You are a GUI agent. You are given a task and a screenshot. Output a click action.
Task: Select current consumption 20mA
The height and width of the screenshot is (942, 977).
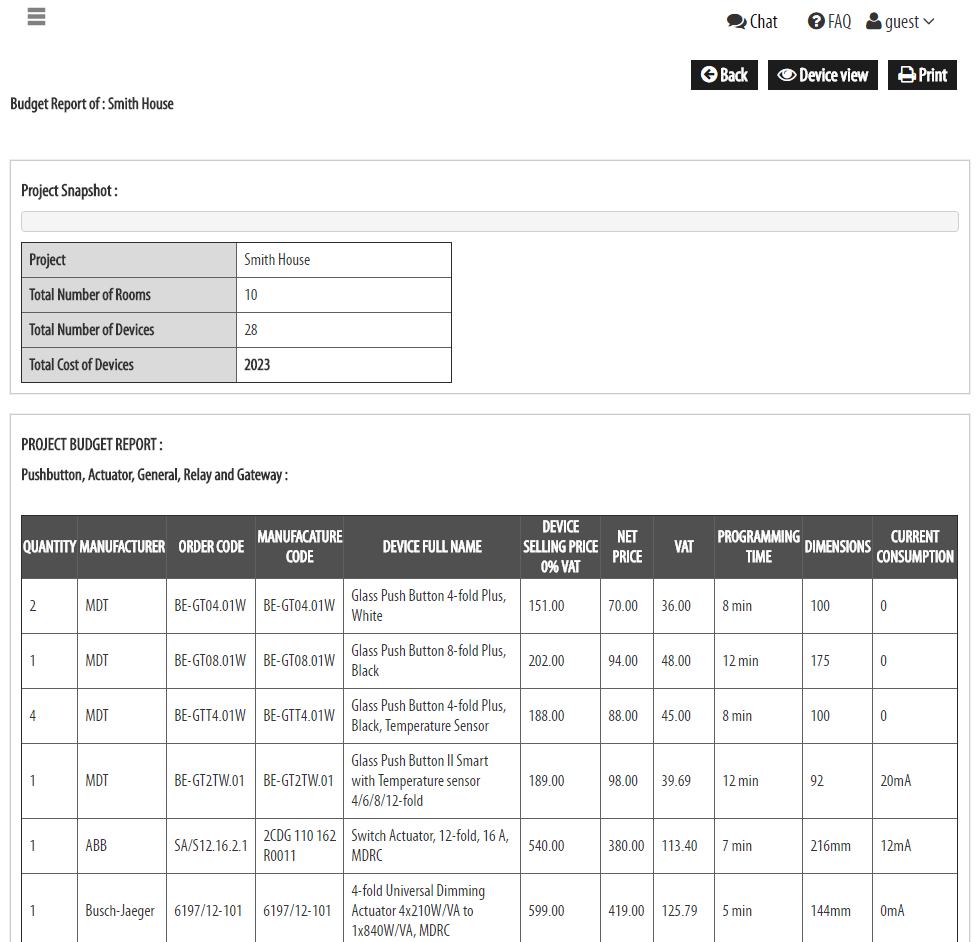pyautogui.click(x=915, y=781)
